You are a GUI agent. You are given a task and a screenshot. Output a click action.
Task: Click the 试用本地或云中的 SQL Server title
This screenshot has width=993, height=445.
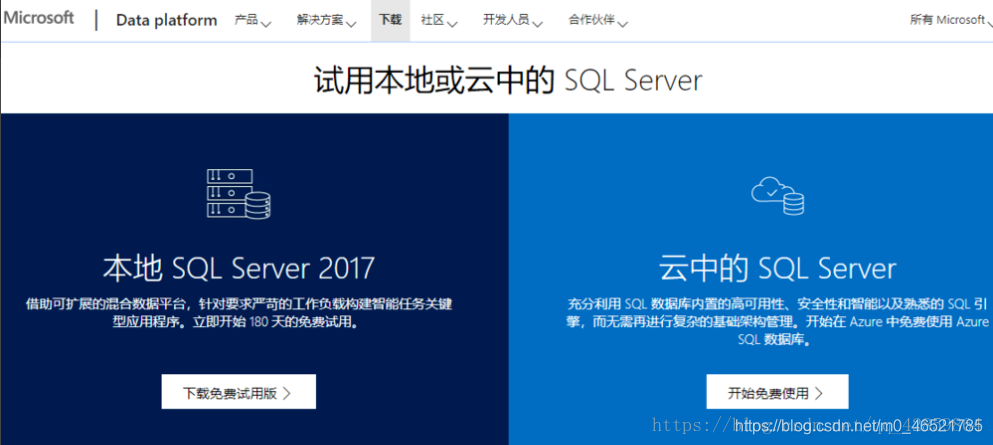(x=508, y=81)
